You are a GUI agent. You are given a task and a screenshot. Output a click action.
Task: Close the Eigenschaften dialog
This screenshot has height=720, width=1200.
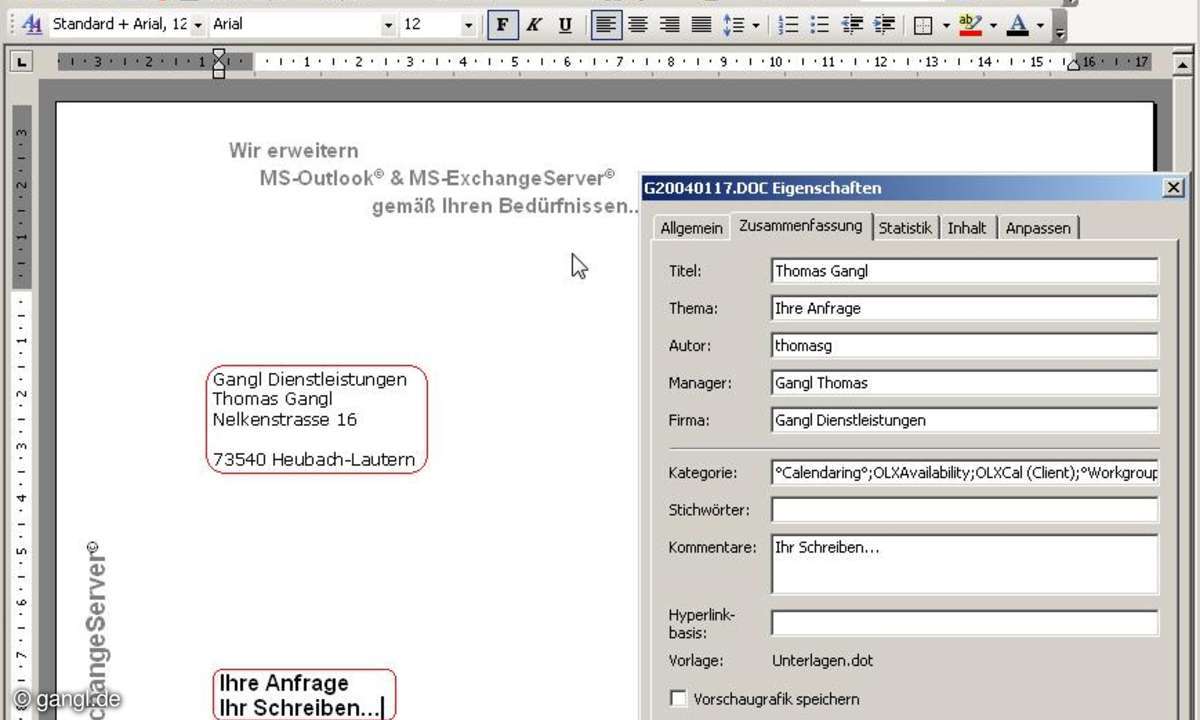pos(1173,188)
